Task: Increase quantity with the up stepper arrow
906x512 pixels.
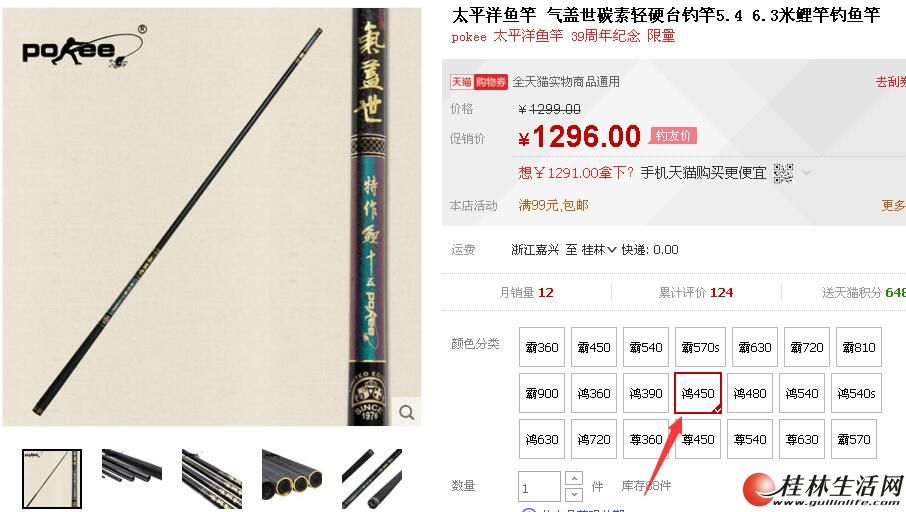Action: click(574, 479)
